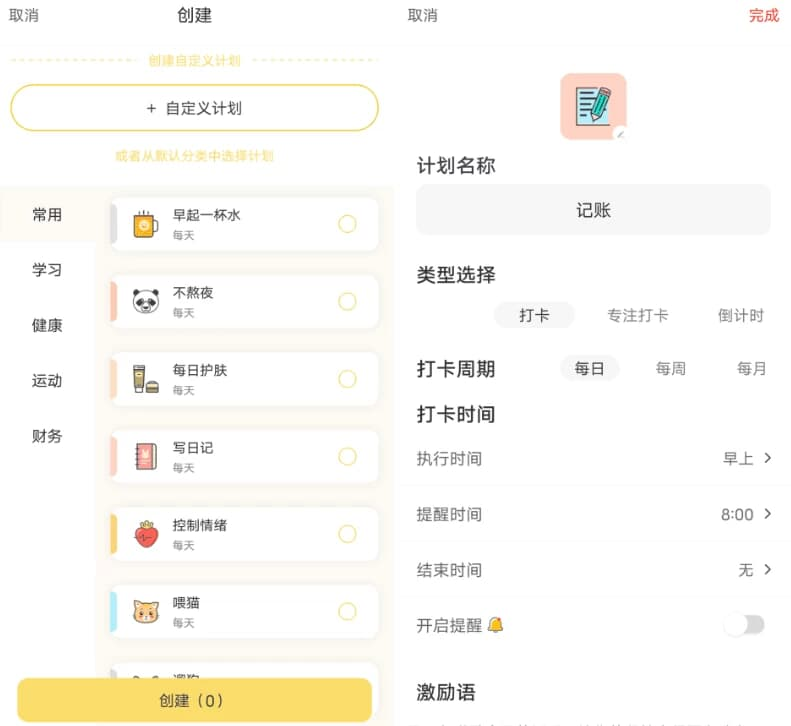This screenshot has height=726, width=791.
Task: Click the 计划名称 field containing 记账
Action: (x=593, y=210)
